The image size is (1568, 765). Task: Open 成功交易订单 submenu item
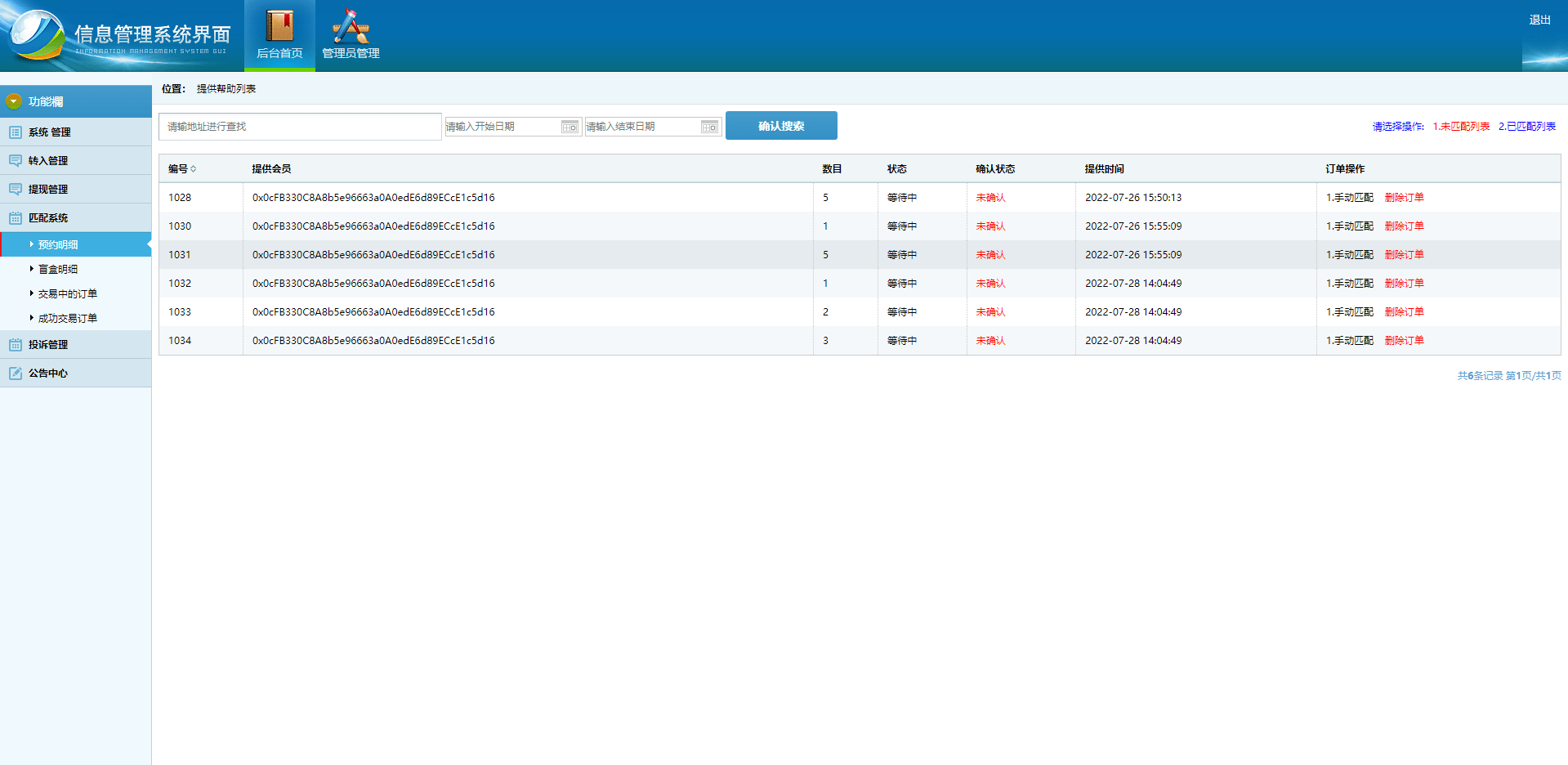click(67, 318)
